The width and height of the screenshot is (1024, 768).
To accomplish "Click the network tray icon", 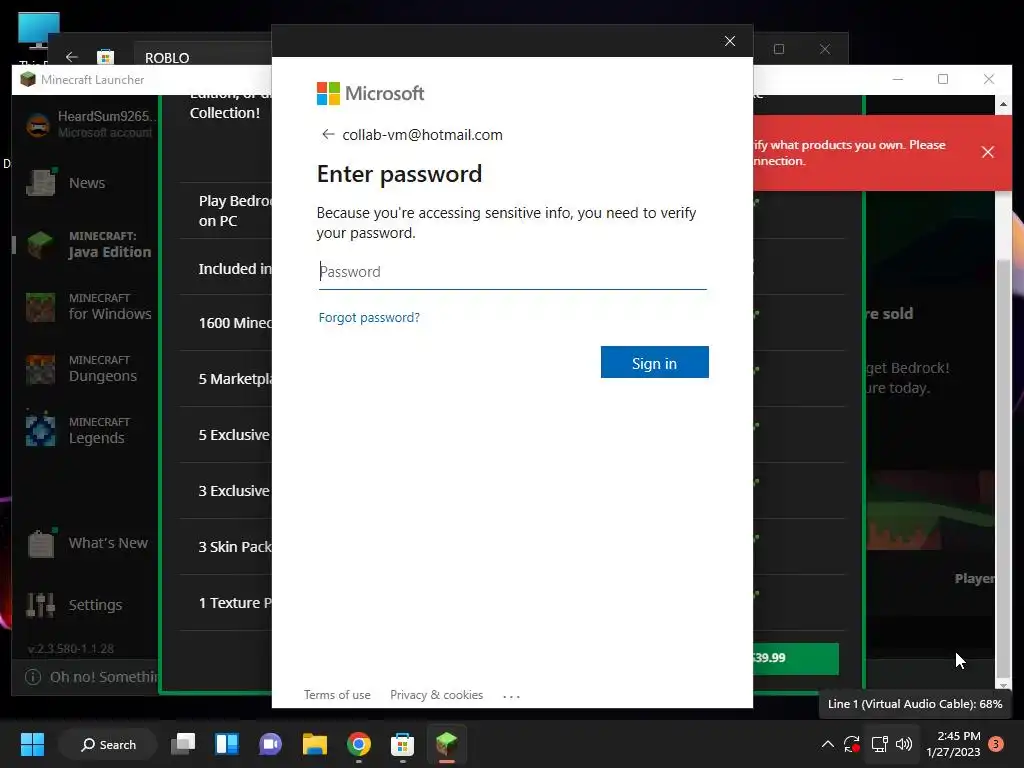I will click(879, 744).
